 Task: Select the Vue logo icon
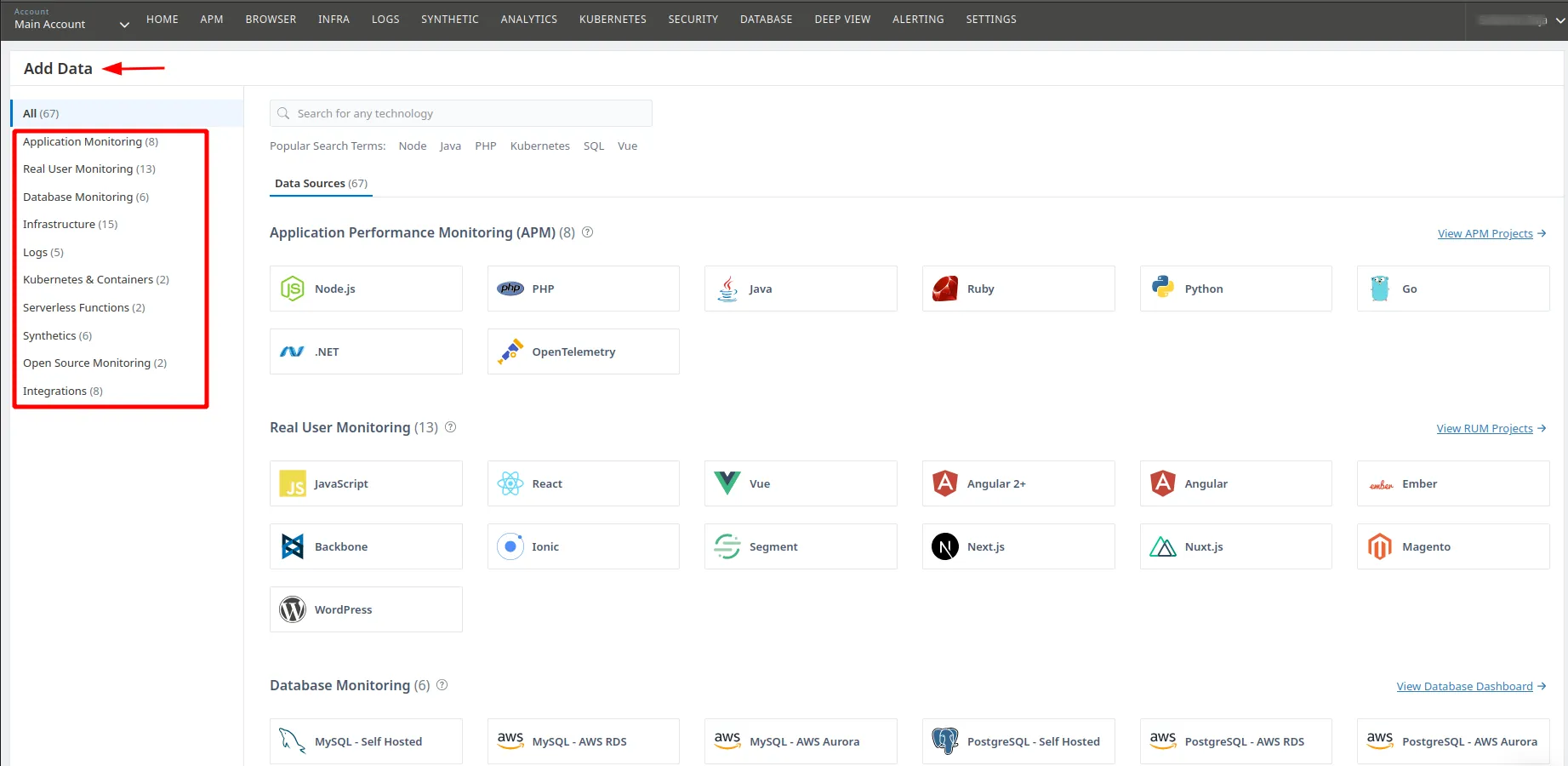click(727, 483)
